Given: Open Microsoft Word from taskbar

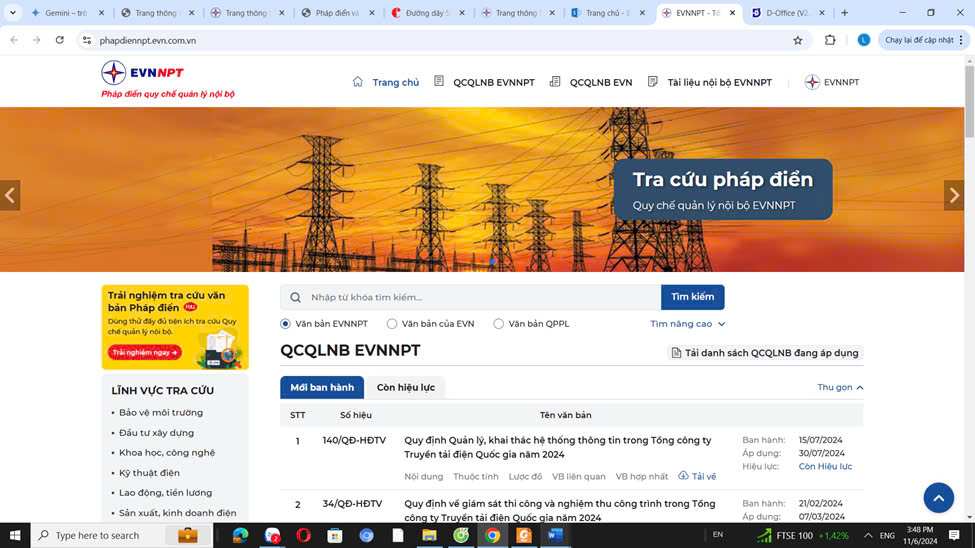Looking at the screenshot, I should point(555,535).
